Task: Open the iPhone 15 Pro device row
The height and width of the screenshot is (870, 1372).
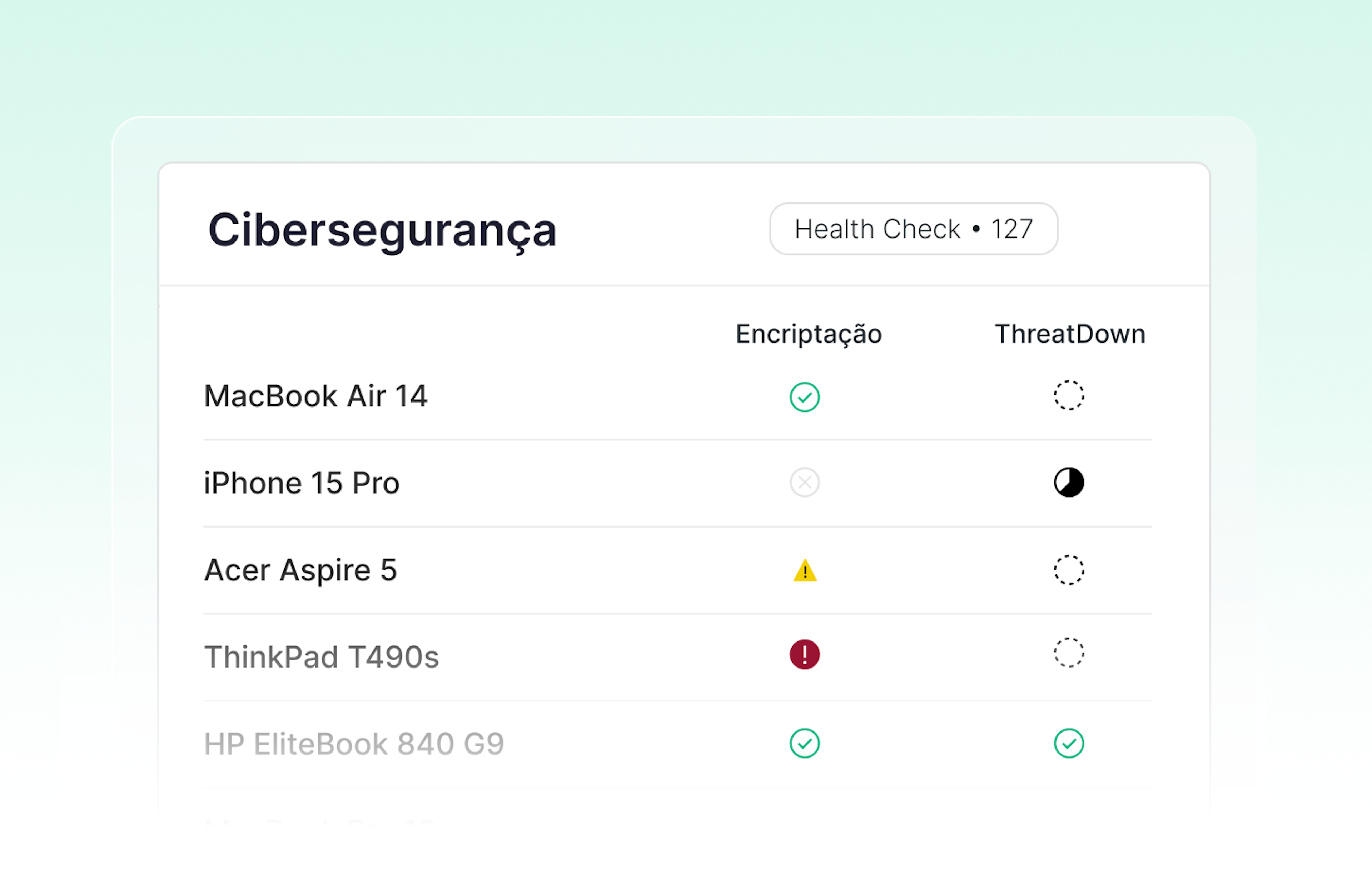Action: (x=302, y=484)
